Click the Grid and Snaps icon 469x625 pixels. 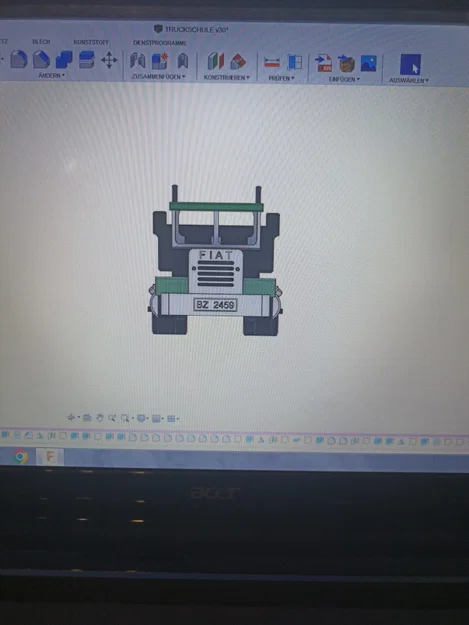click(156, 419)
